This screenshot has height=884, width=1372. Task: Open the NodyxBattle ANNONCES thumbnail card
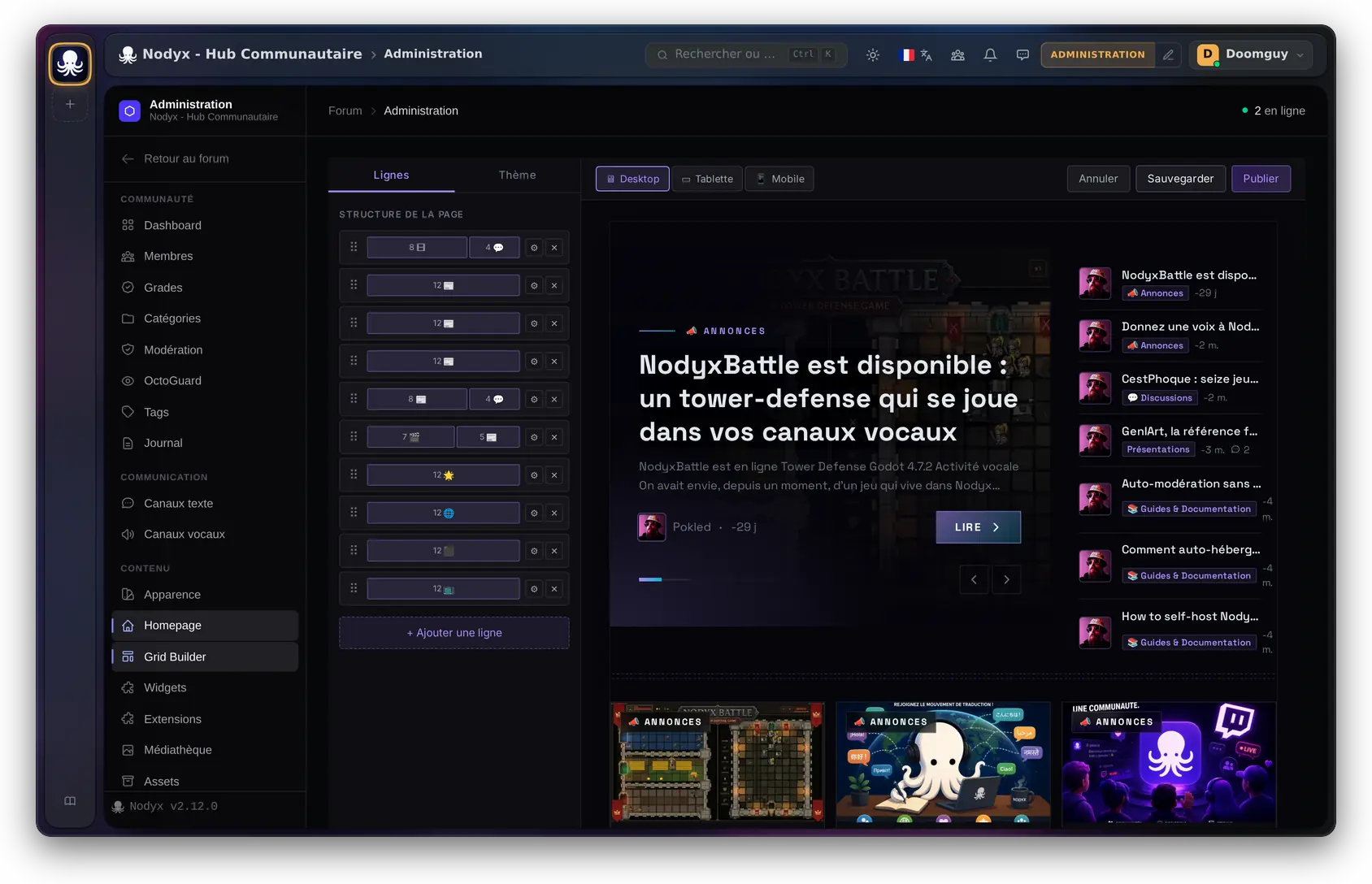(x=718, y=765)
